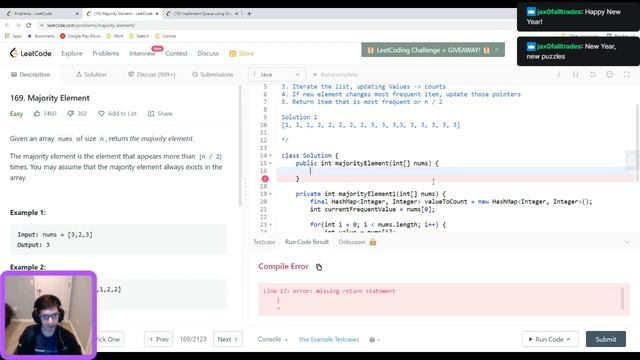Collapse the class Solution fold arrow

point(270,156)
